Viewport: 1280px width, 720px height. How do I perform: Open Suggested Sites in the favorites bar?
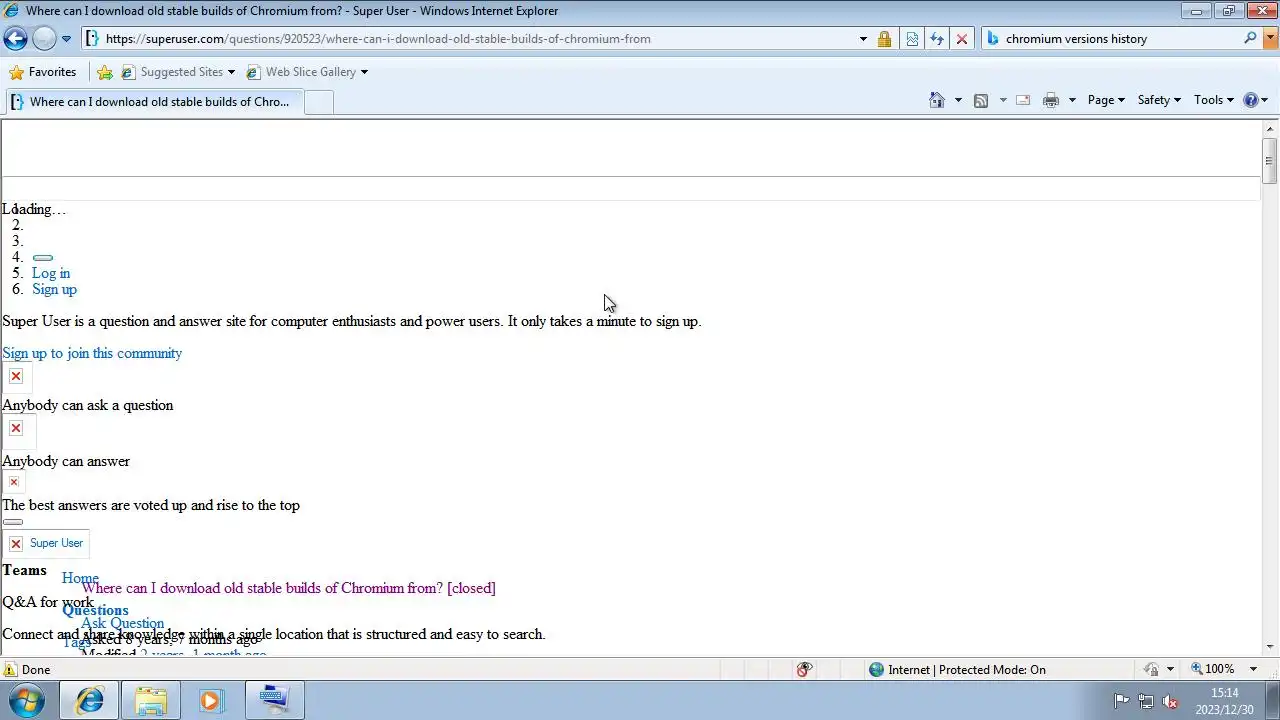pos(177,72)
